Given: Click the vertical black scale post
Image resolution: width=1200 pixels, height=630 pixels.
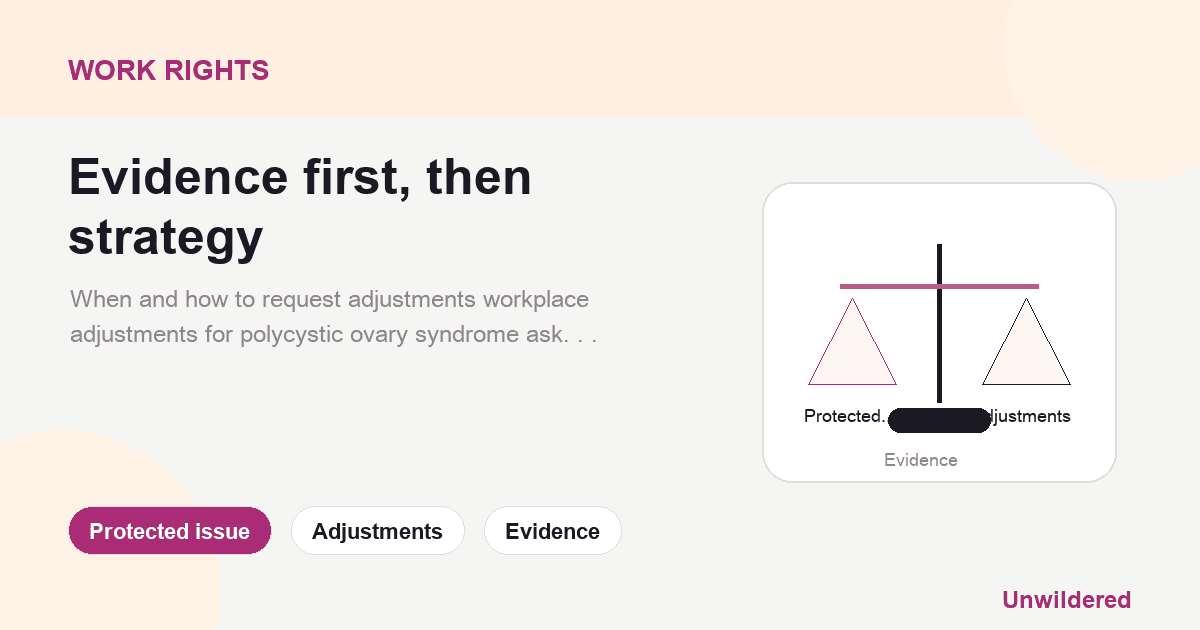Looking at the screenshot, I should [x=939, y=323].
